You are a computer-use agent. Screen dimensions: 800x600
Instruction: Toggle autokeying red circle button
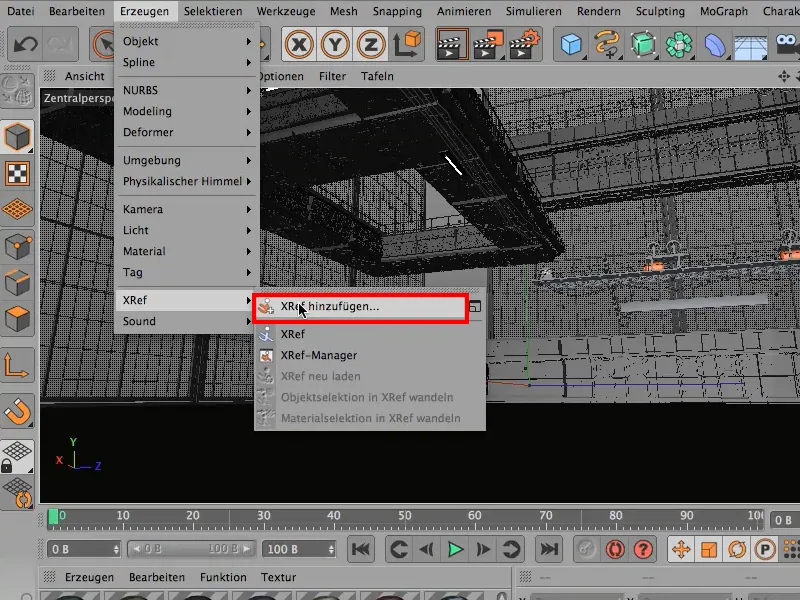[x=615, y=549]
